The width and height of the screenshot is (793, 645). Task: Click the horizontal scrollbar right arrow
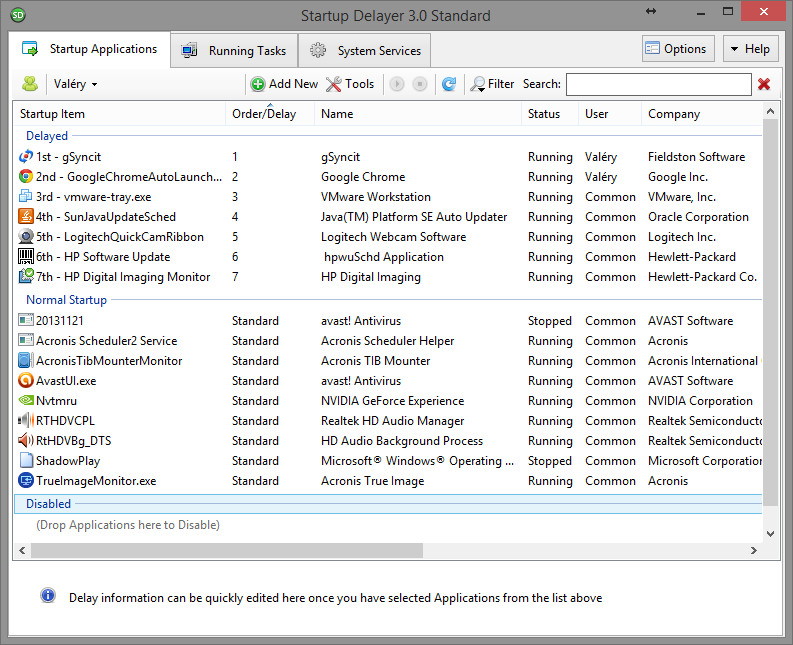click(754, 550)
